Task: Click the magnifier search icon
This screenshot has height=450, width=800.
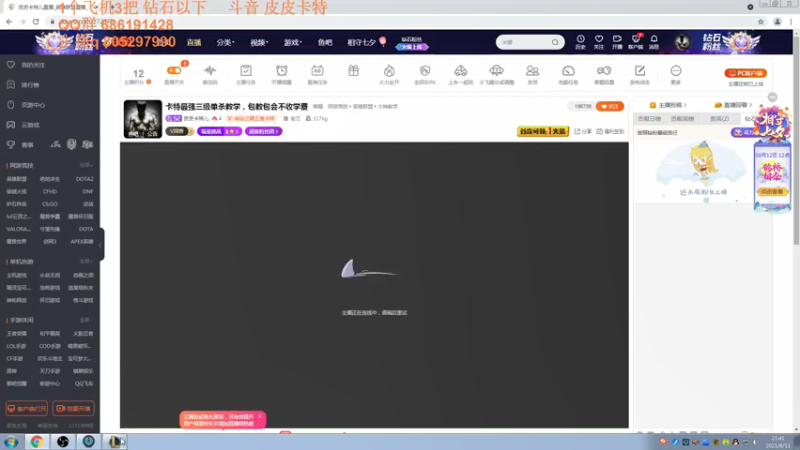Action: click(555, 42)
